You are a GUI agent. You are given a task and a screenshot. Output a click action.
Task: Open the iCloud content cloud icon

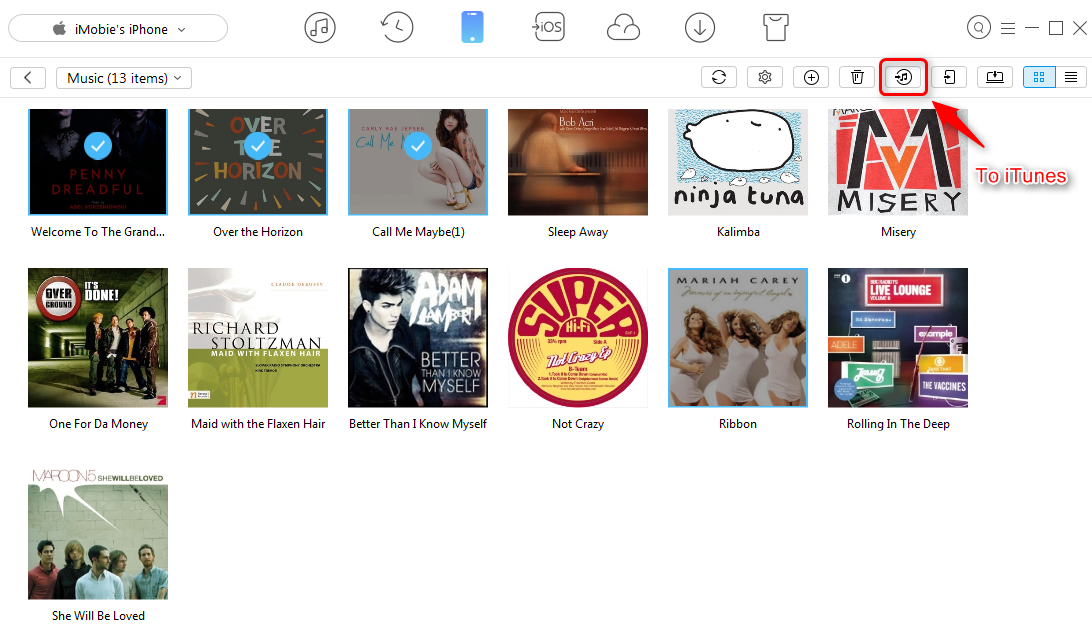(623, 29)
